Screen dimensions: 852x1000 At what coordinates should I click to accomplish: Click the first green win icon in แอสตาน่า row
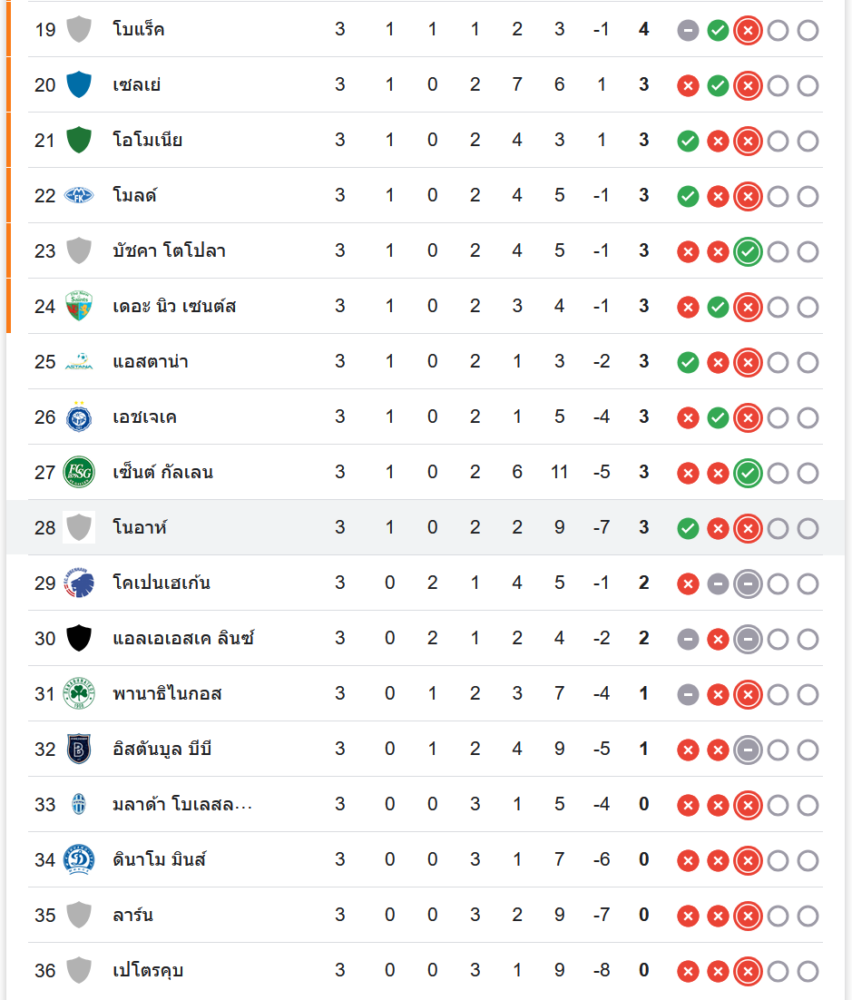pos(687,361)
